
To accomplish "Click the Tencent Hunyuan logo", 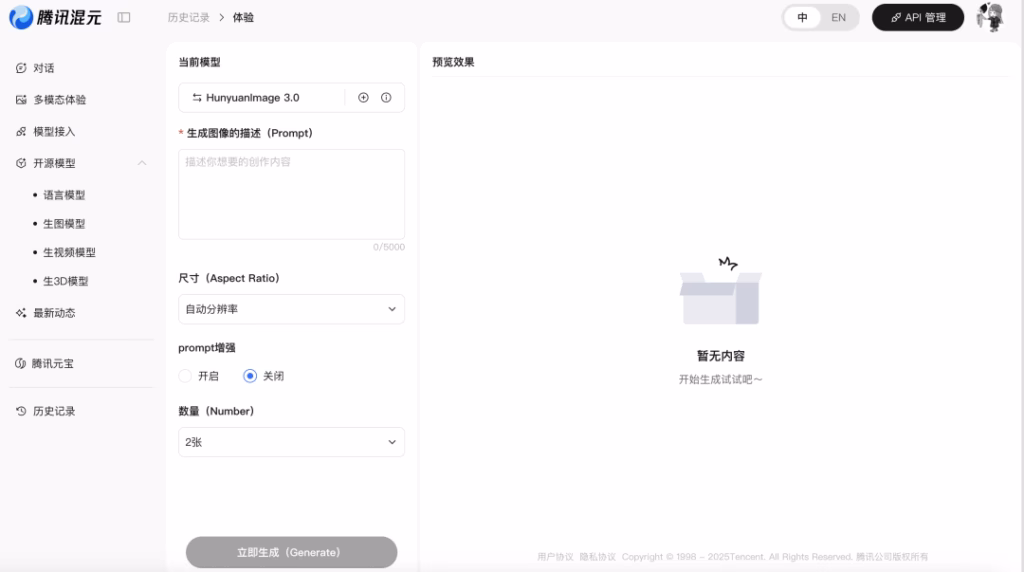I will 55,17.
